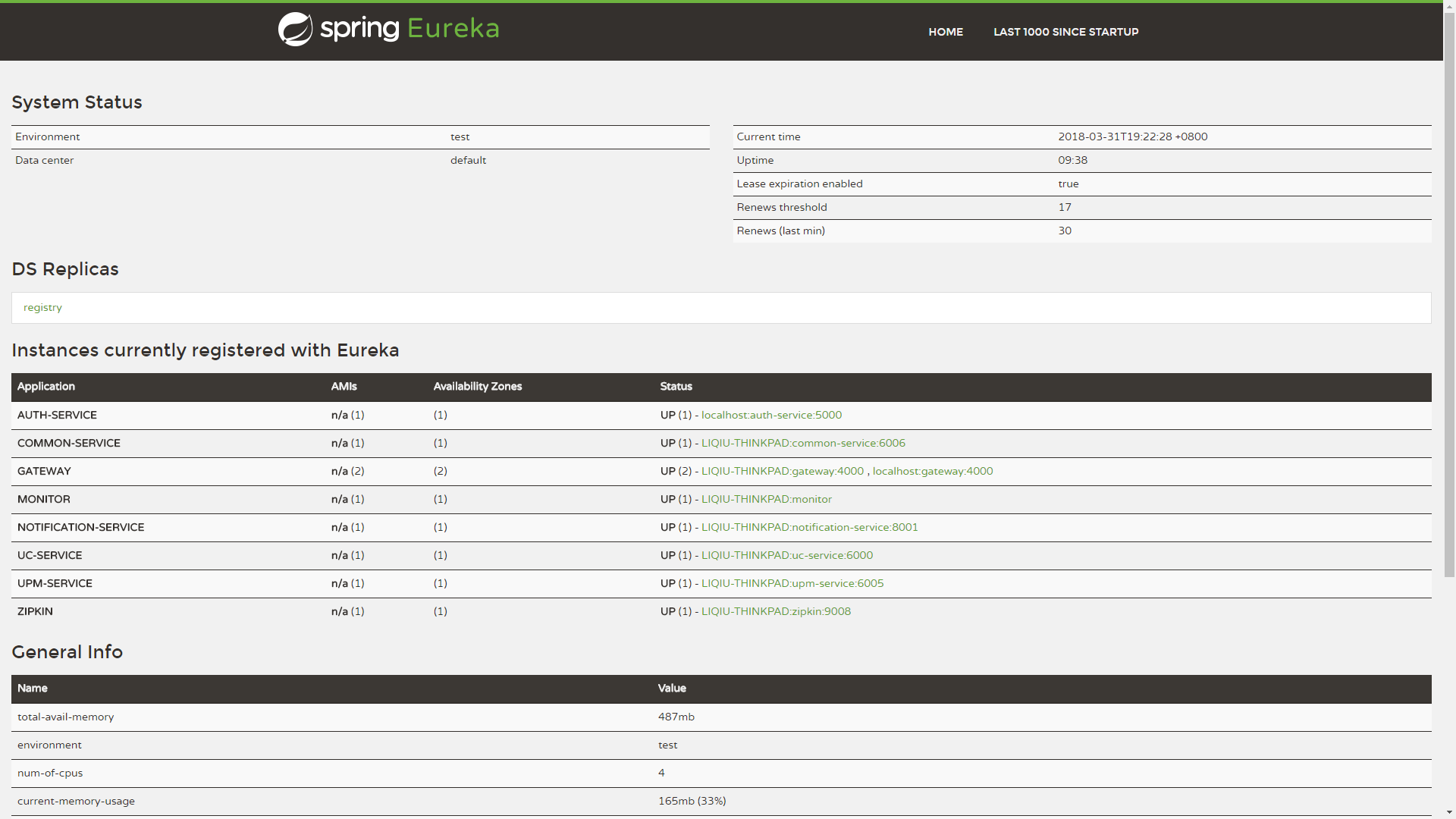This screenshot has height=819, width=1456.
Task: Open LIQIU-THINKPAD:gateway:4000 instance link
Action: point(782,472)
